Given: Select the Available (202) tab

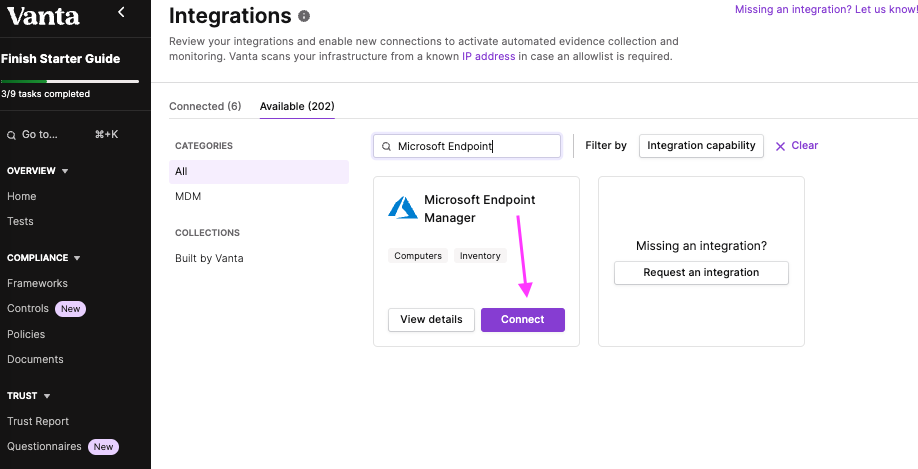Looking at the screenshot, I should pyautogui.click(x=297, y=106).
